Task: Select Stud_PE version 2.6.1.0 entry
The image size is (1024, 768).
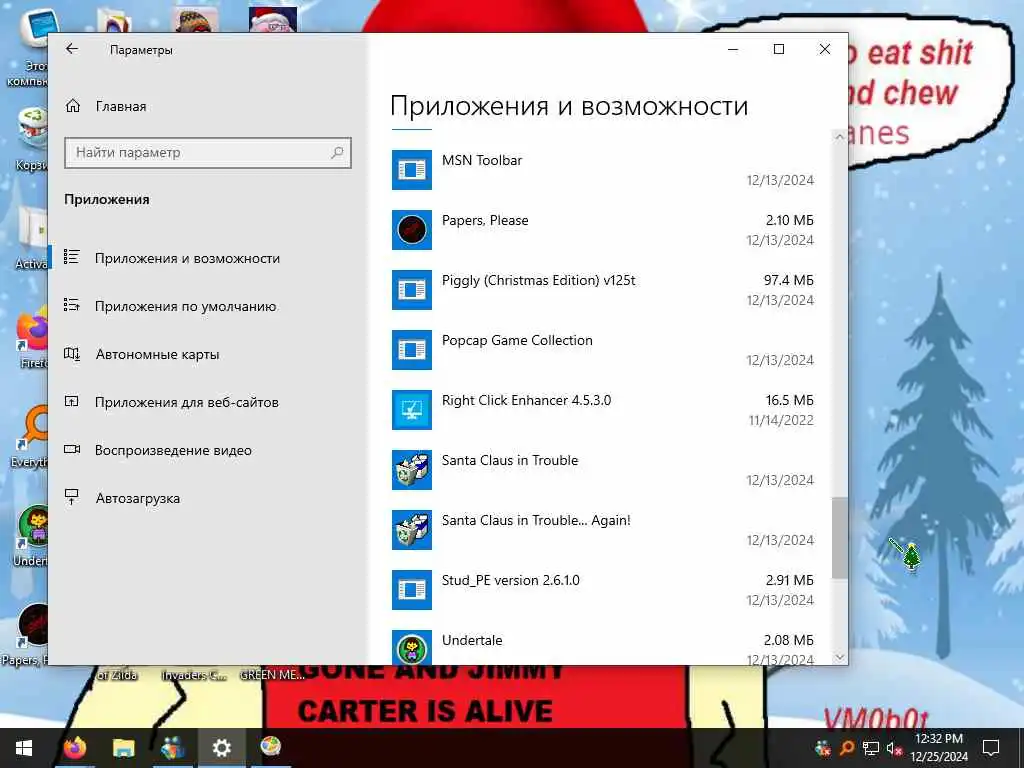Action: [510, 581]
